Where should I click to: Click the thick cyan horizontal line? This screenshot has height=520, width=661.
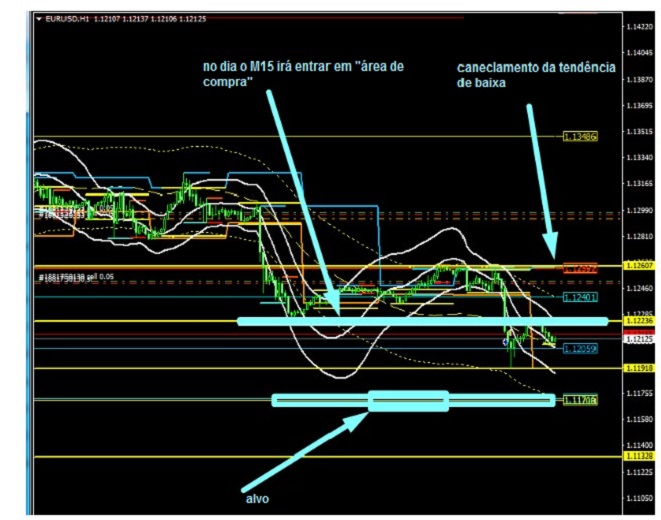420,321
